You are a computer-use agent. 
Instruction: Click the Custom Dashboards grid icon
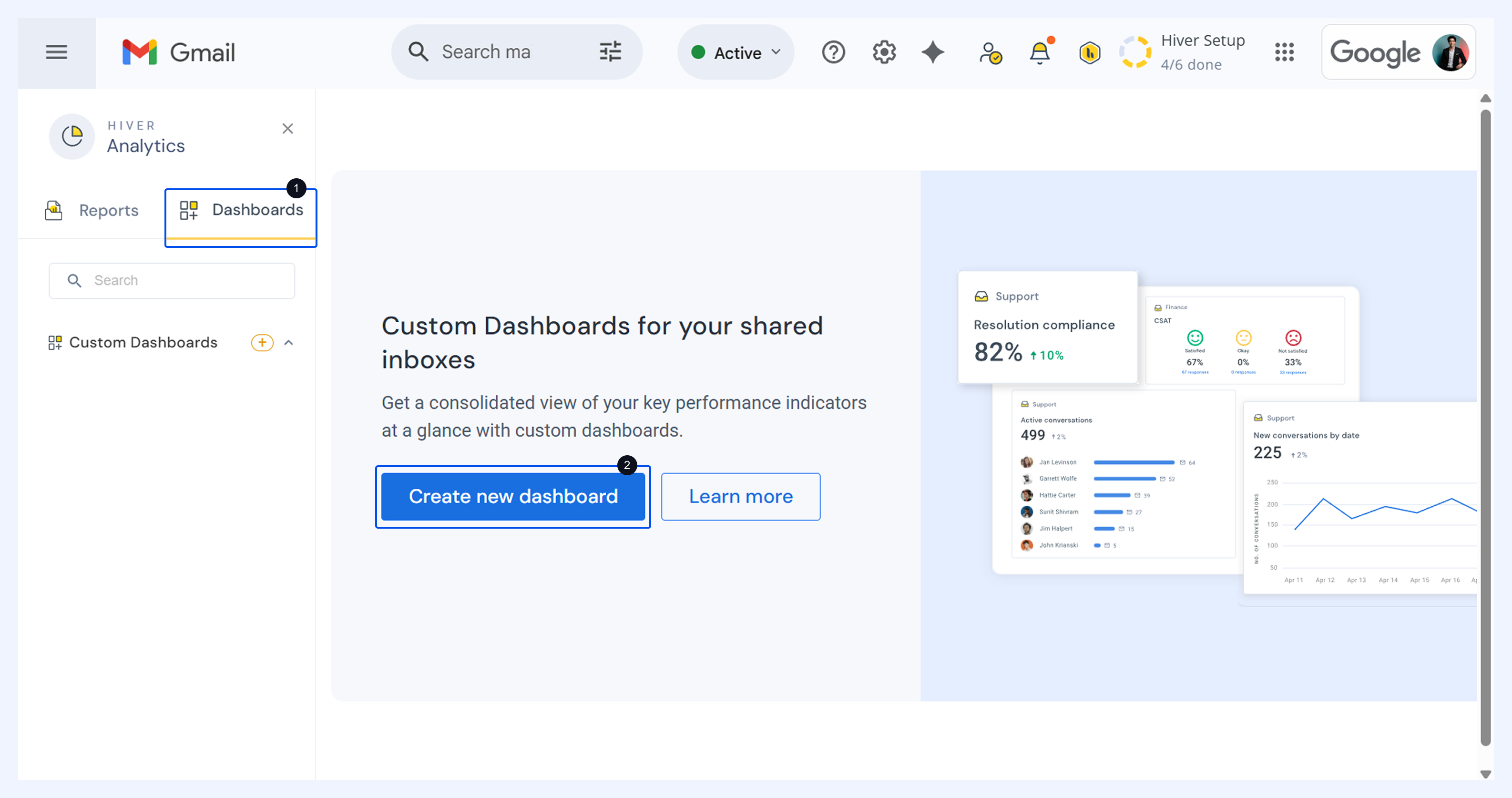55,342
